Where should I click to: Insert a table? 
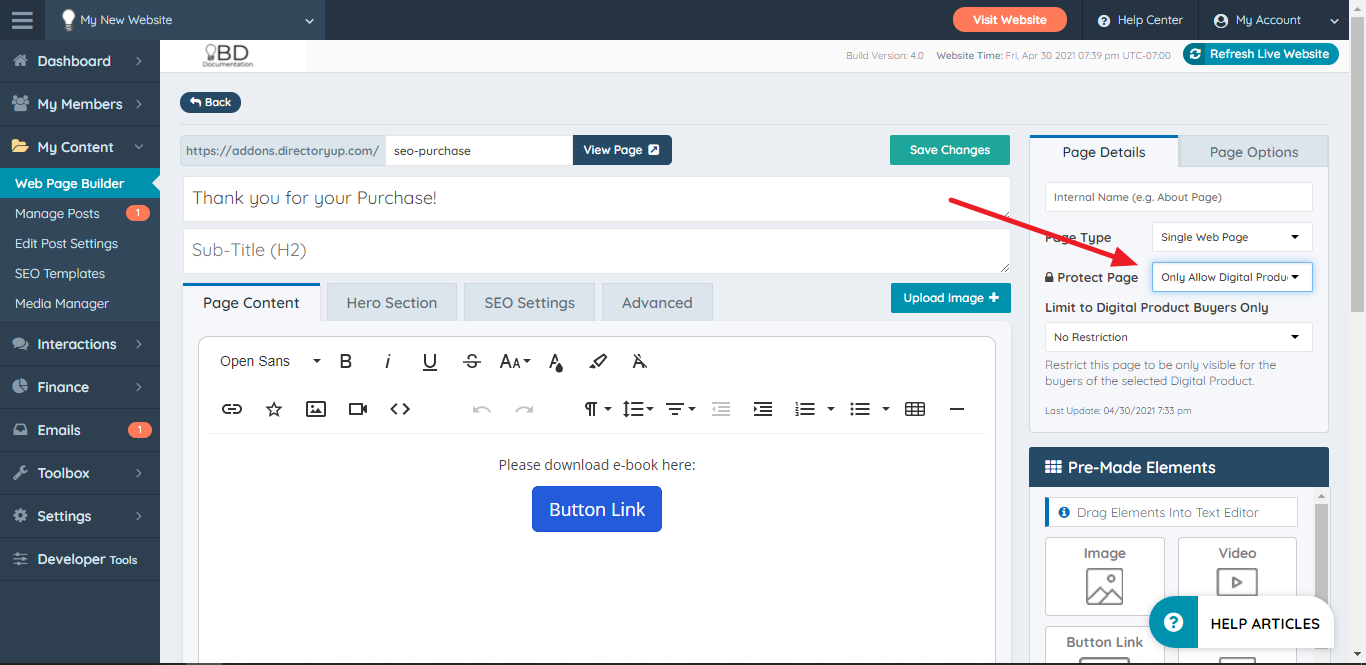tap(915, 409)
